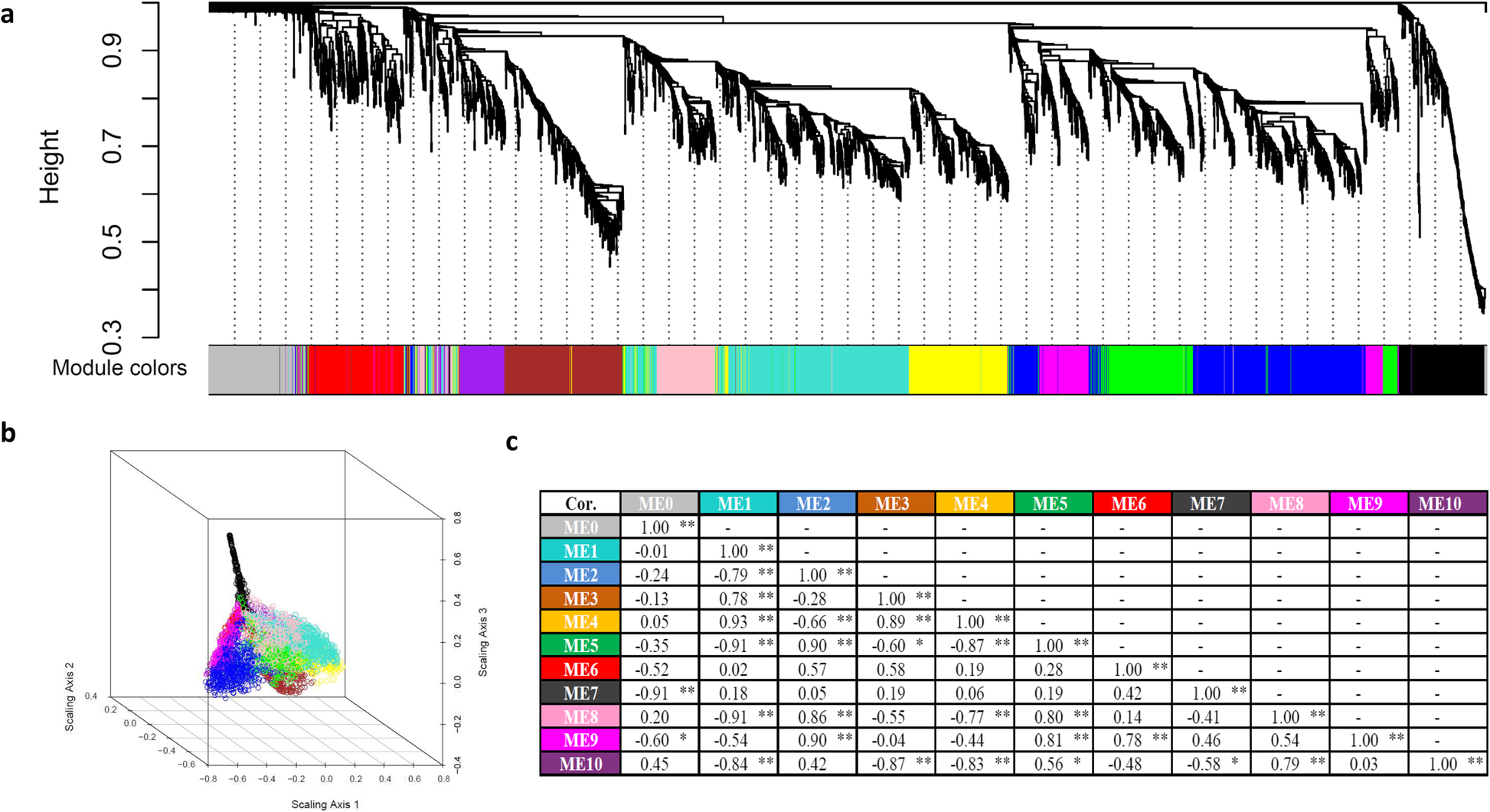Select the '-0.66' correlation cell
Screen dimensions: 1490x812
pyautogui.click(x=817, y=621)
